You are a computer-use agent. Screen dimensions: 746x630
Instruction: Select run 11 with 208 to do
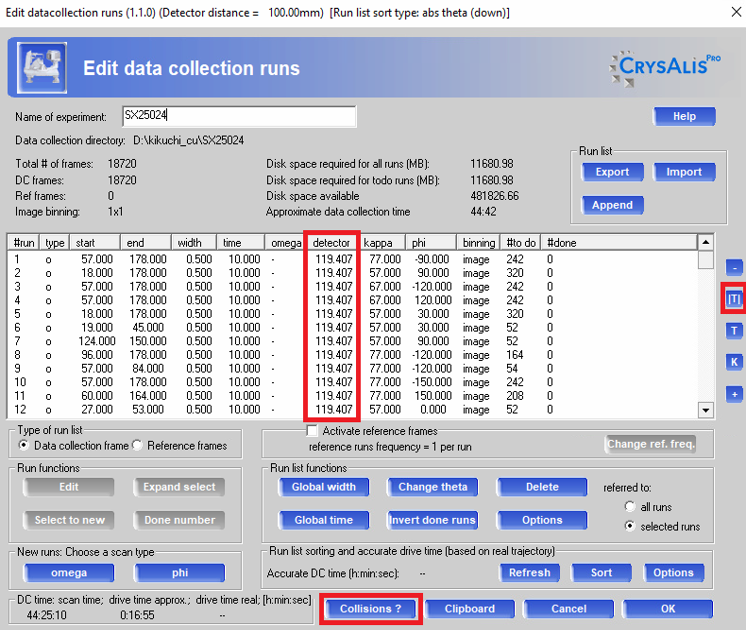pos(352,395)
